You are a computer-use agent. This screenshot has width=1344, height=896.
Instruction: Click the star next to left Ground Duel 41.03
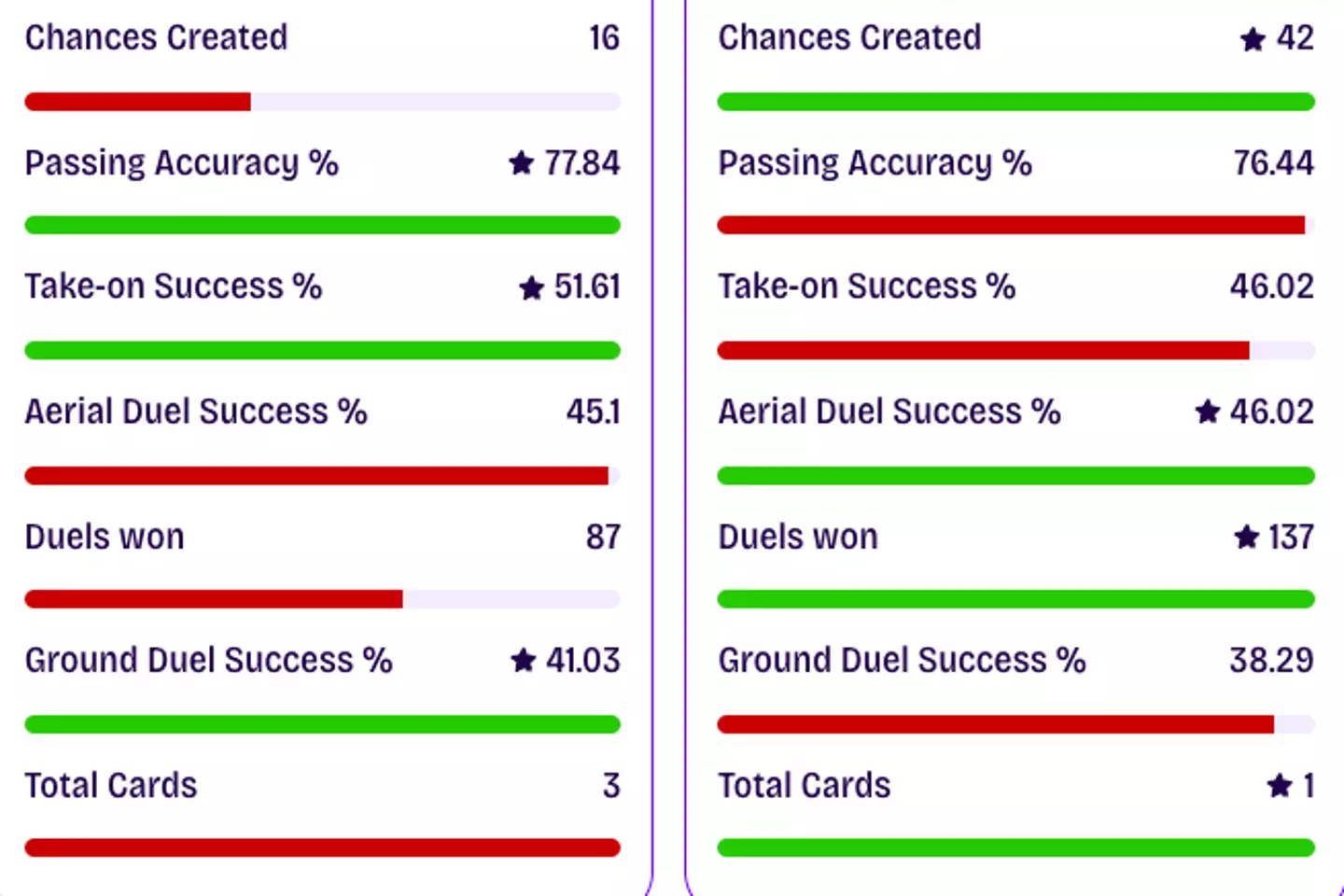[x=523, y=661]
